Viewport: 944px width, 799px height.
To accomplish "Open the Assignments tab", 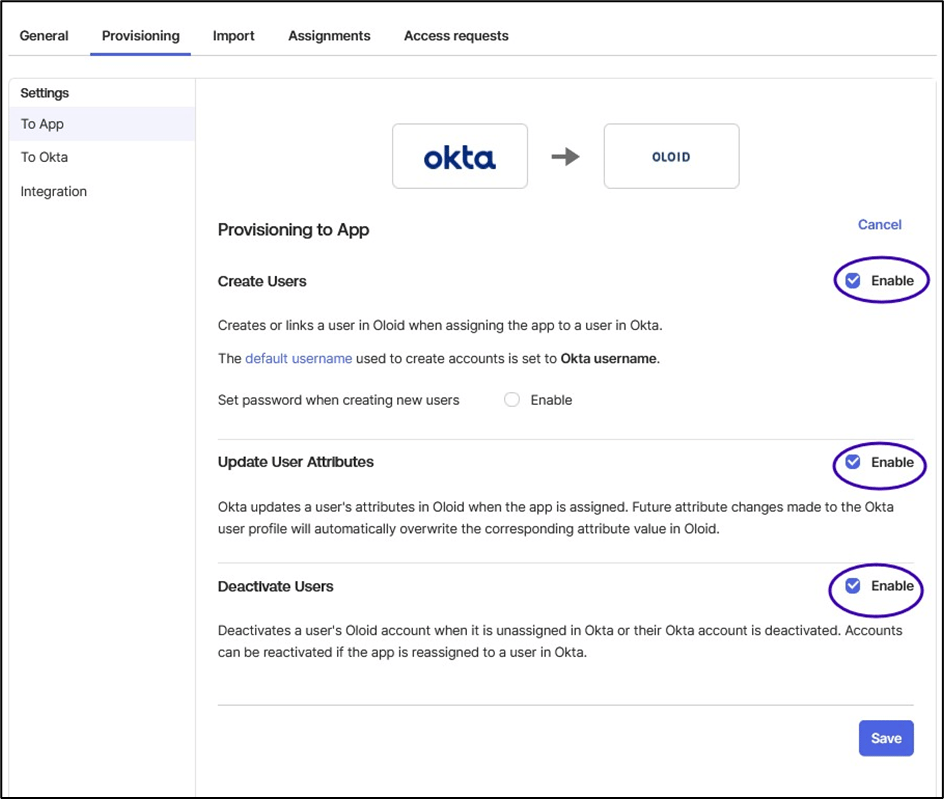I will pyautogui.click(x=329, y=36).
